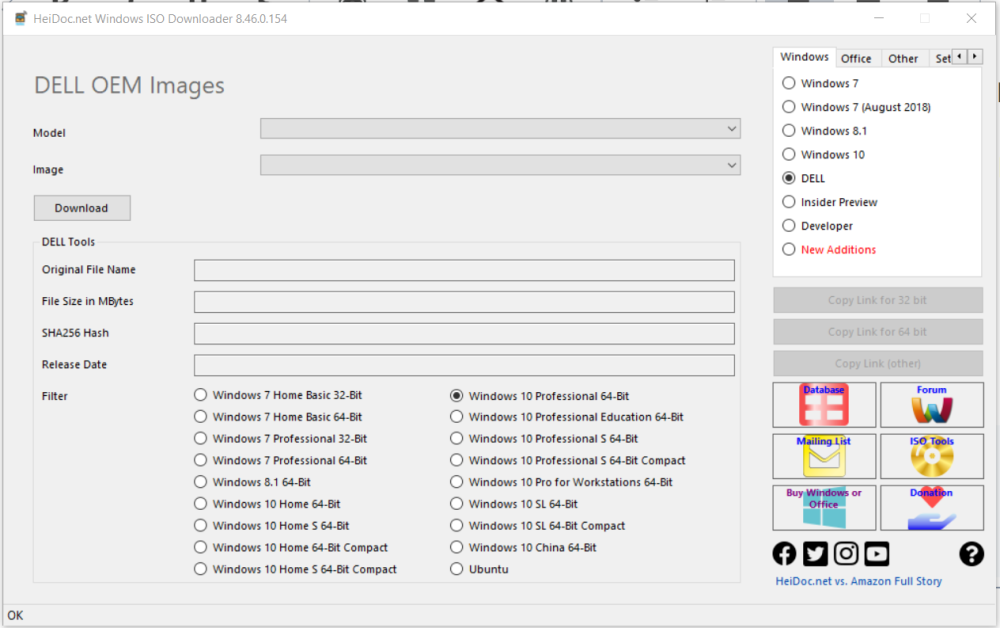Click the Download button
This screenshot has width=1000, height=628.
tap(82, 208)
